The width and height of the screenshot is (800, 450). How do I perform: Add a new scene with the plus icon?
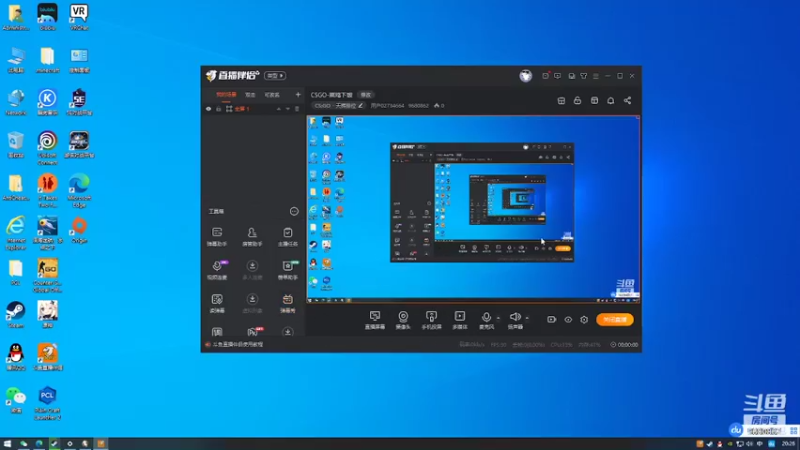298,94
